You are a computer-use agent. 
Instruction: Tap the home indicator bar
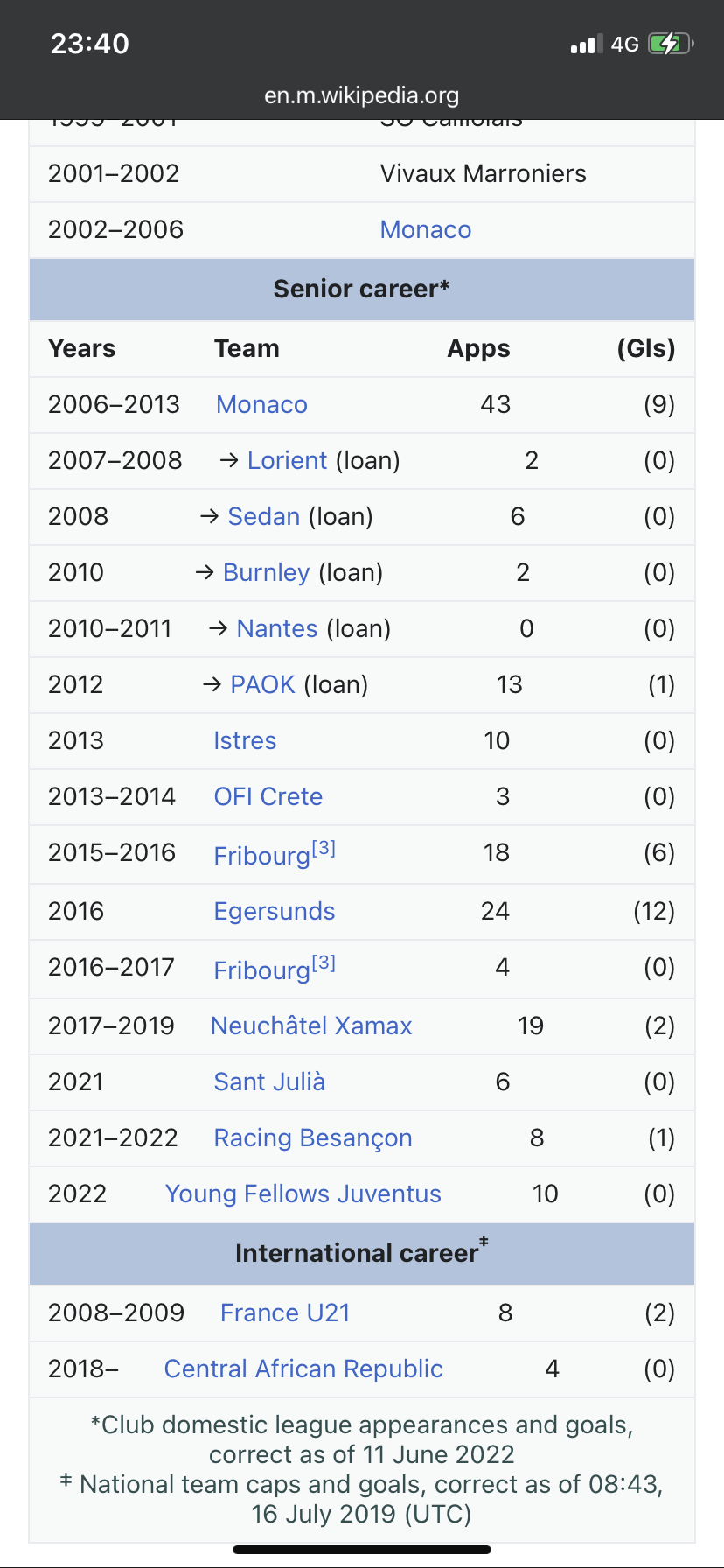pyautogui.click(x=362, y=1550)
